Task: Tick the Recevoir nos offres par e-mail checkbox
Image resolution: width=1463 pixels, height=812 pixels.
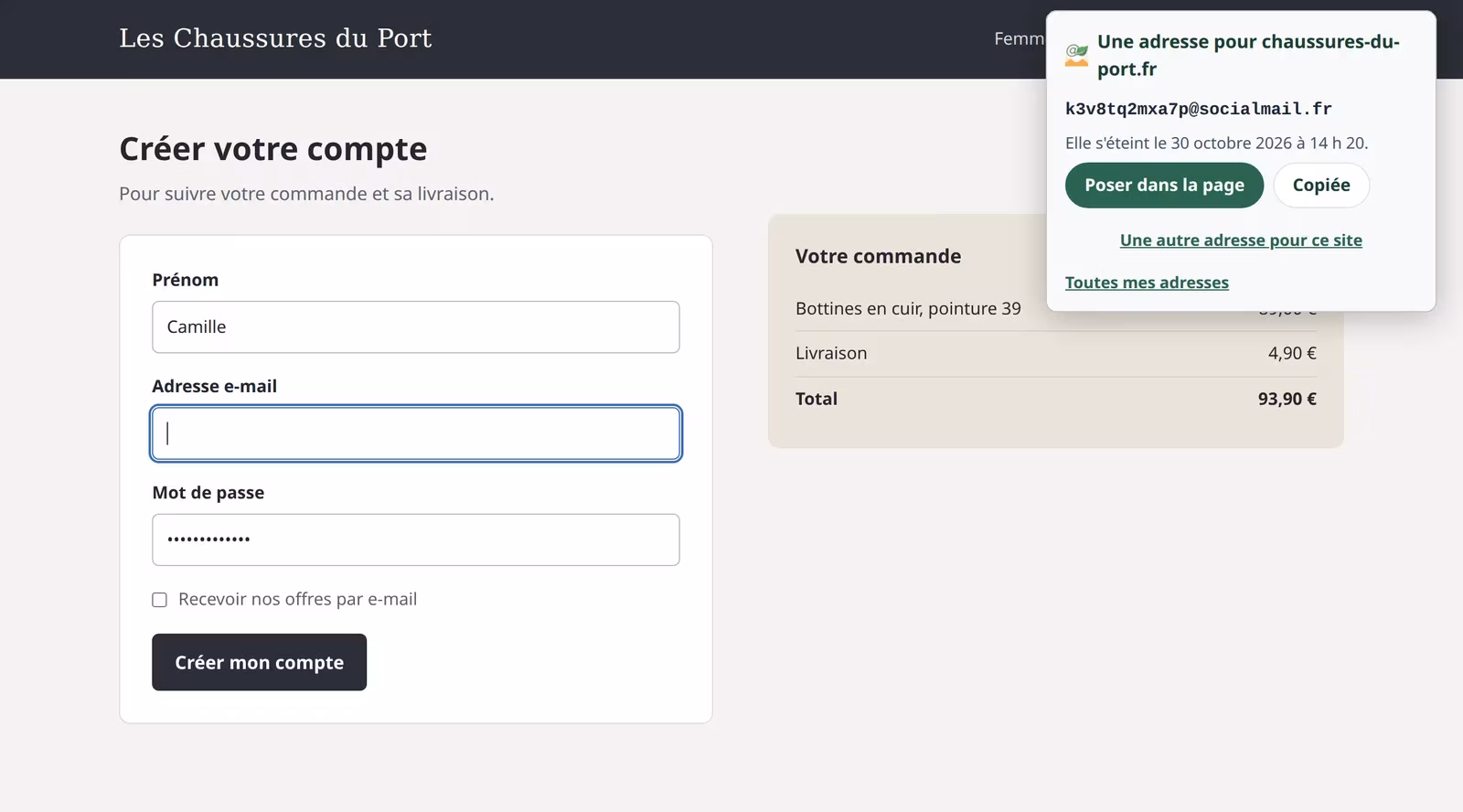Action: point(159,600)
